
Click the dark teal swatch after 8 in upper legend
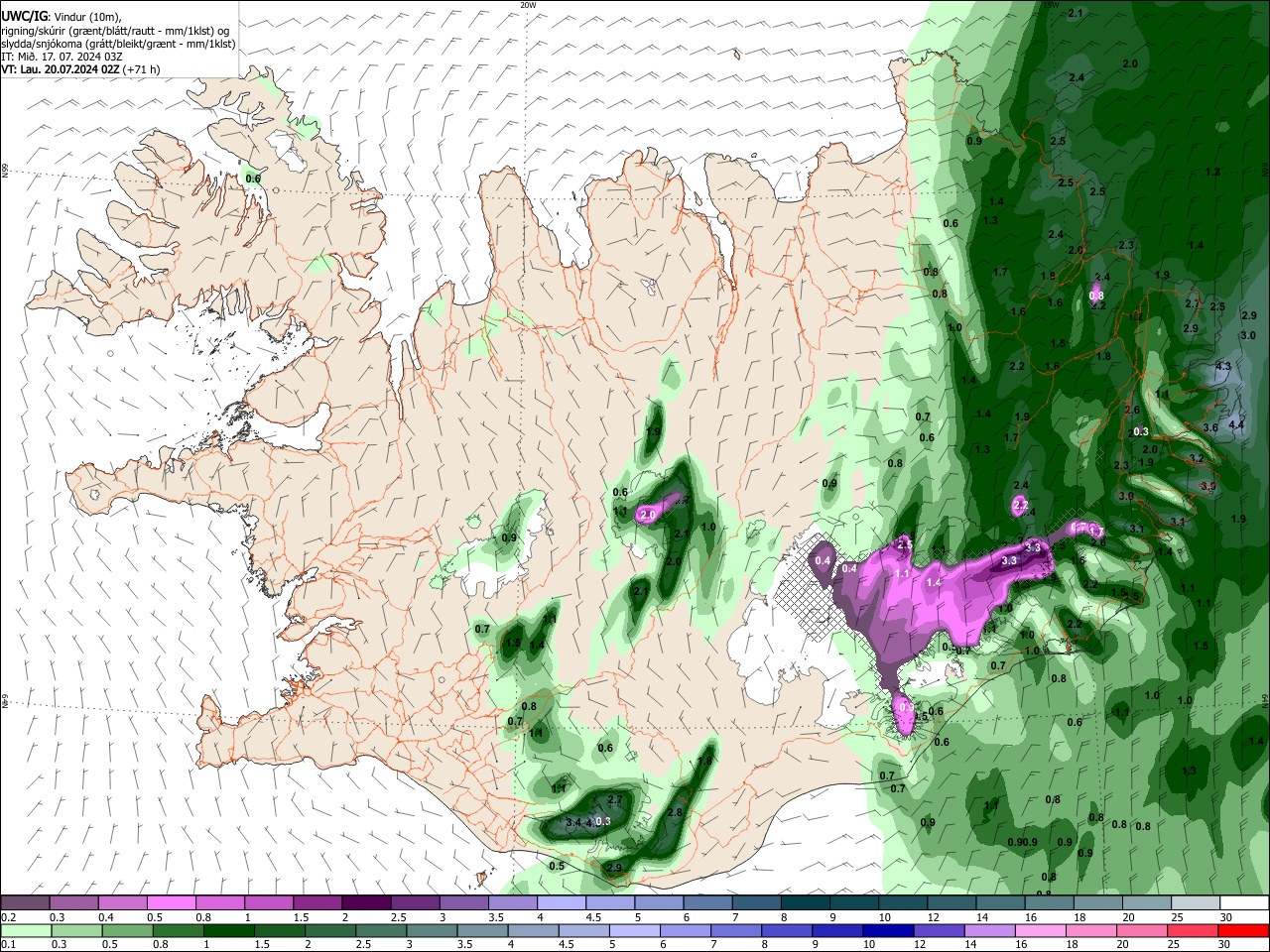[804, 902]
